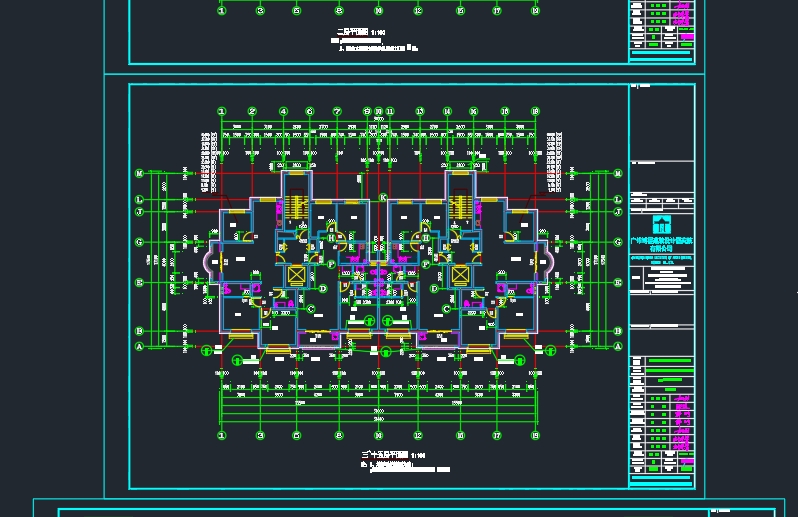Select axis bubble E on the right side
Screen dimensions: 798x517
pos(619,281)
